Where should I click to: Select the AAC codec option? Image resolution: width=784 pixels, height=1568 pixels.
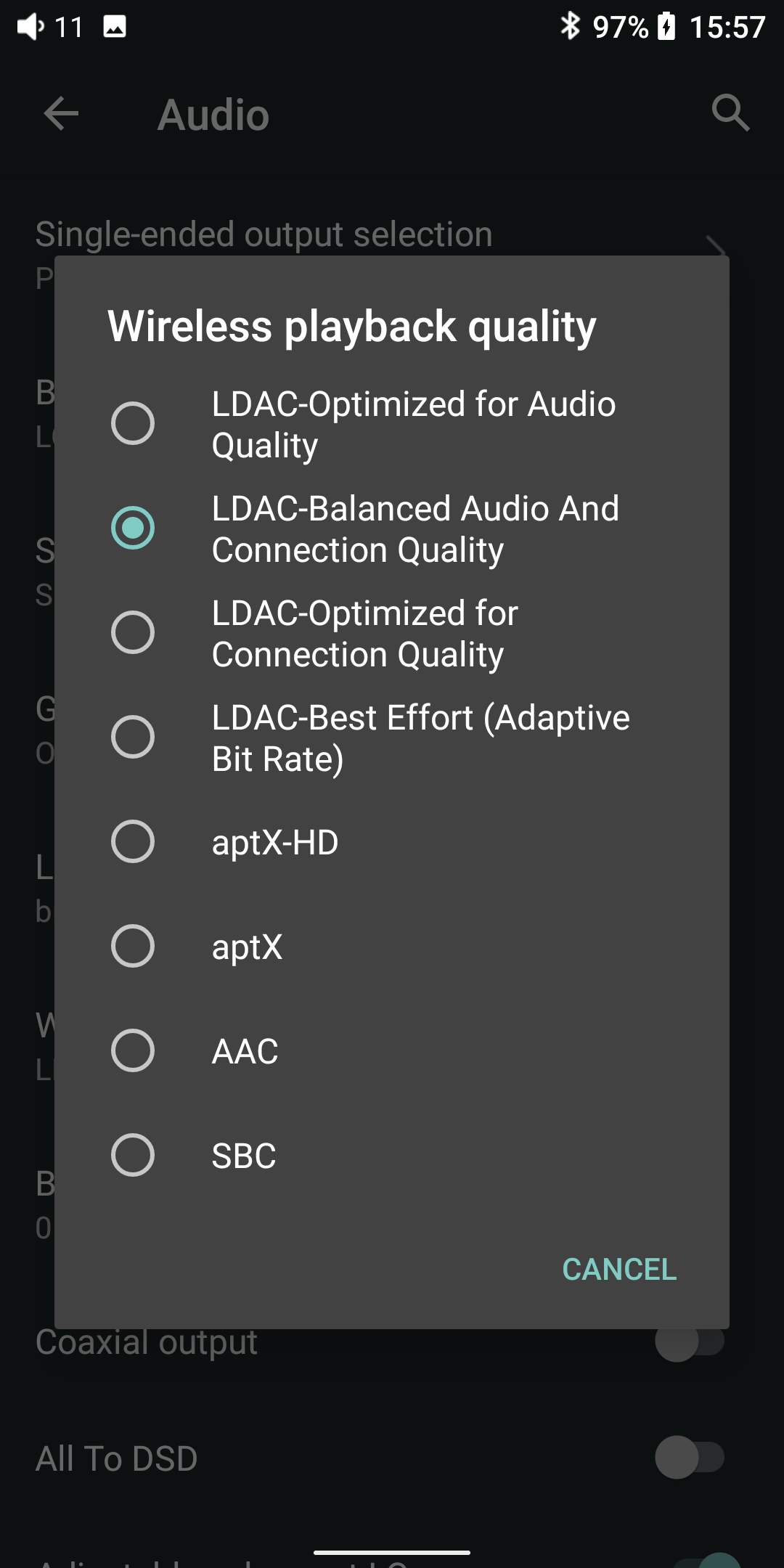tap(133, 1050)
